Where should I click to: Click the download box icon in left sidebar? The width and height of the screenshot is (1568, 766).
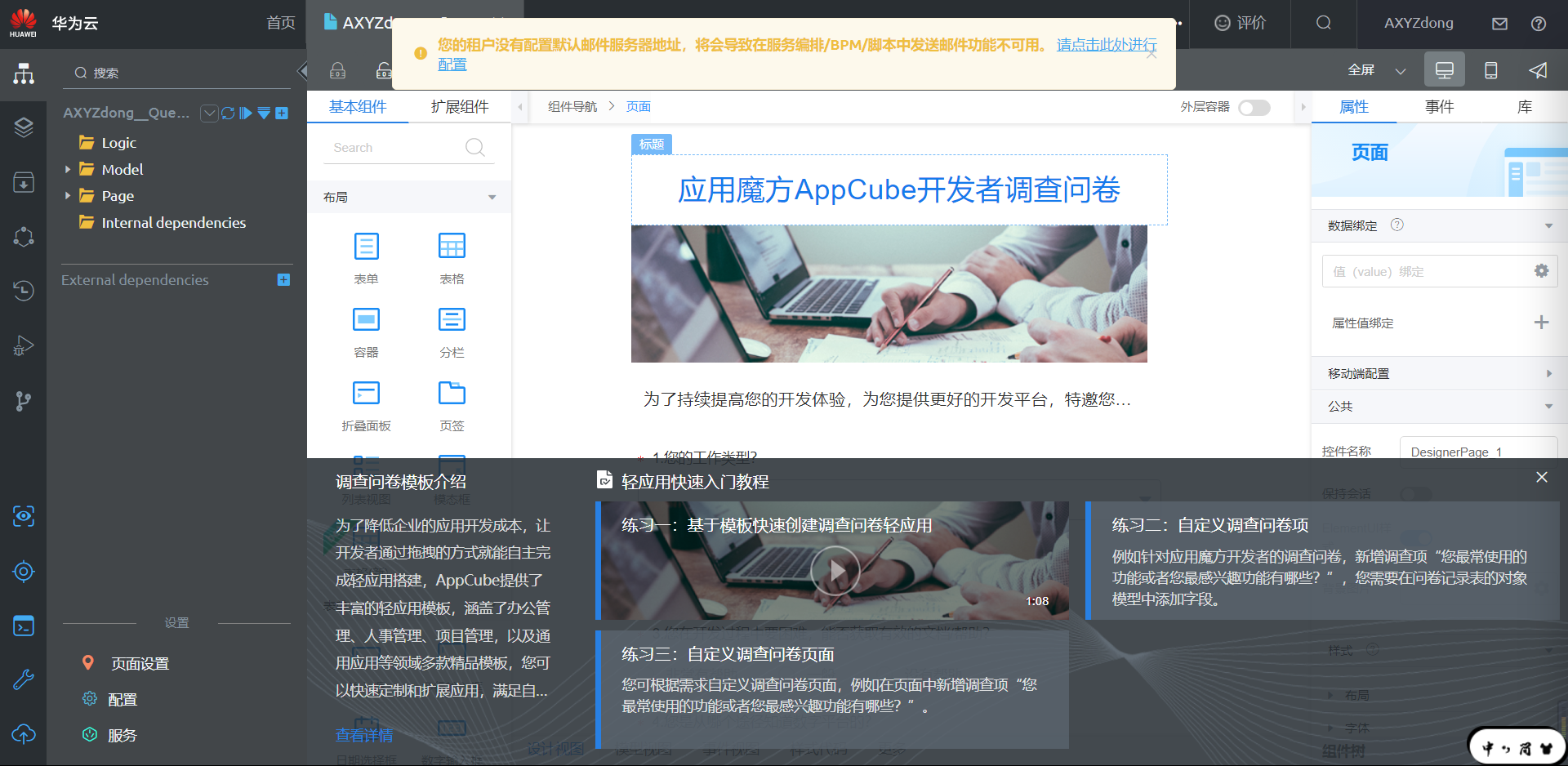point(24,182)
